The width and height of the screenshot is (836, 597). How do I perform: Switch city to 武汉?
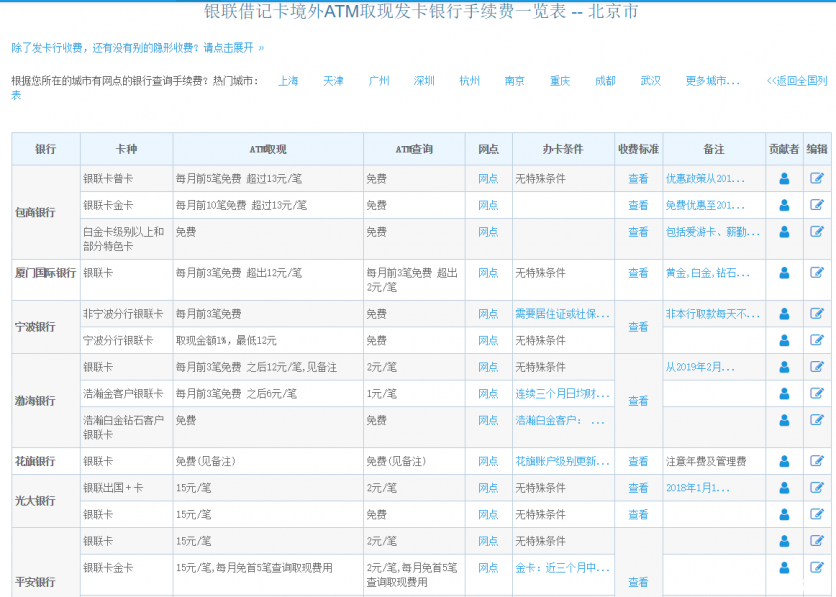[x=650, y=81]
